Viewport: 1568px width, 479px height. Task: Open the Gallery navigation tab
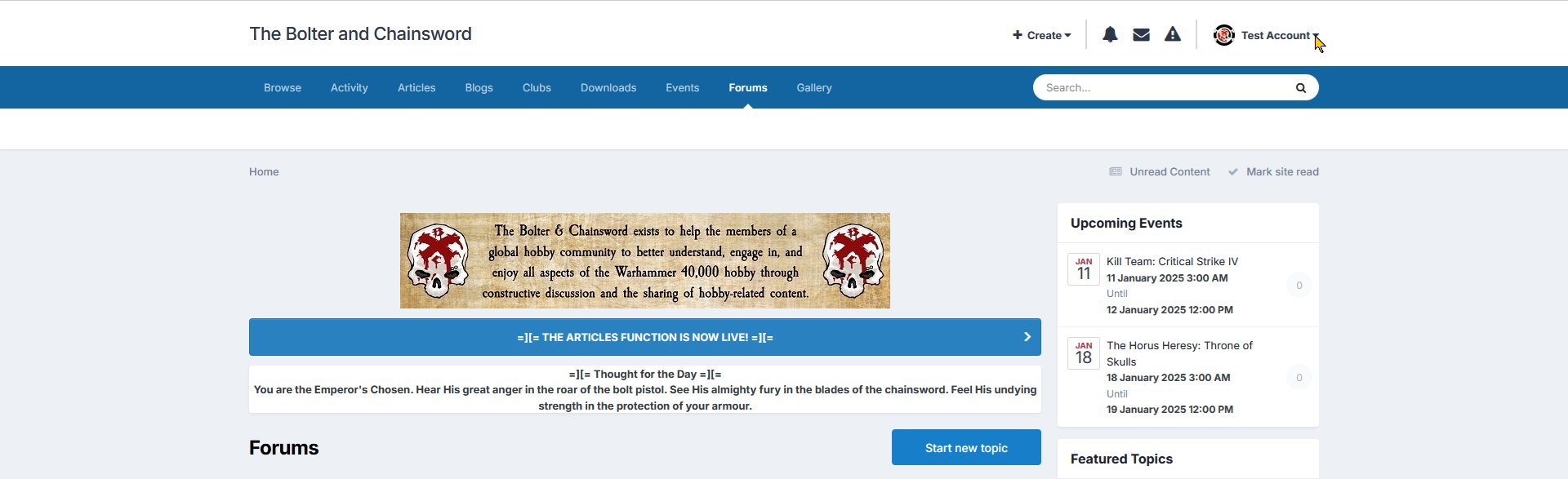[x=813, y=88]
